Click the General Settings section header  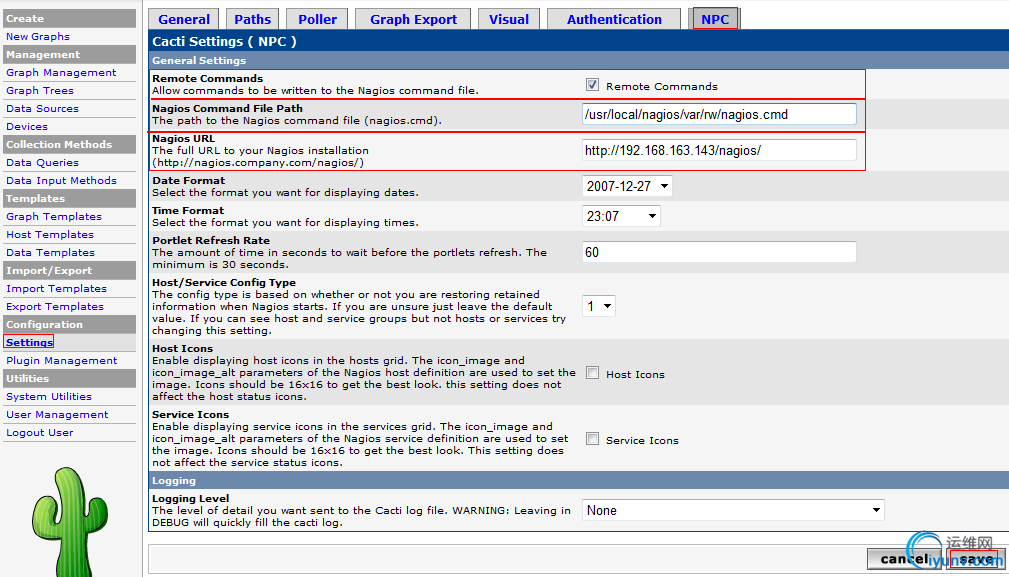(199, 60)
